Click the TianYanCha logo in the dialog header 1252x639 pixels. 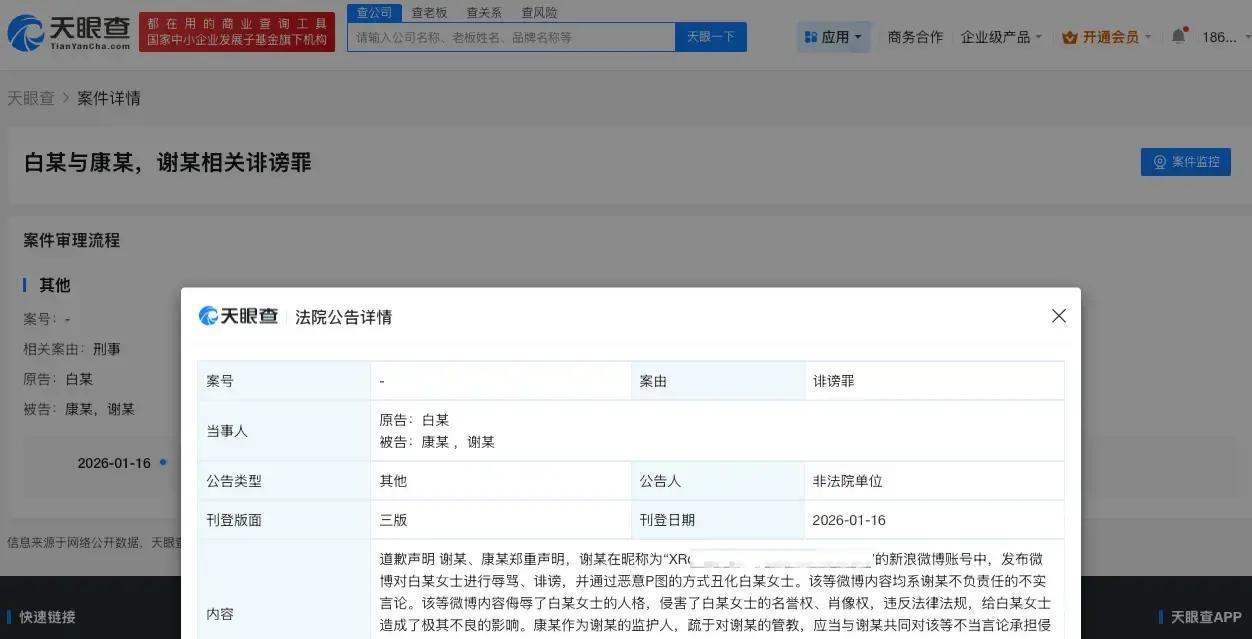coord(238,316)
